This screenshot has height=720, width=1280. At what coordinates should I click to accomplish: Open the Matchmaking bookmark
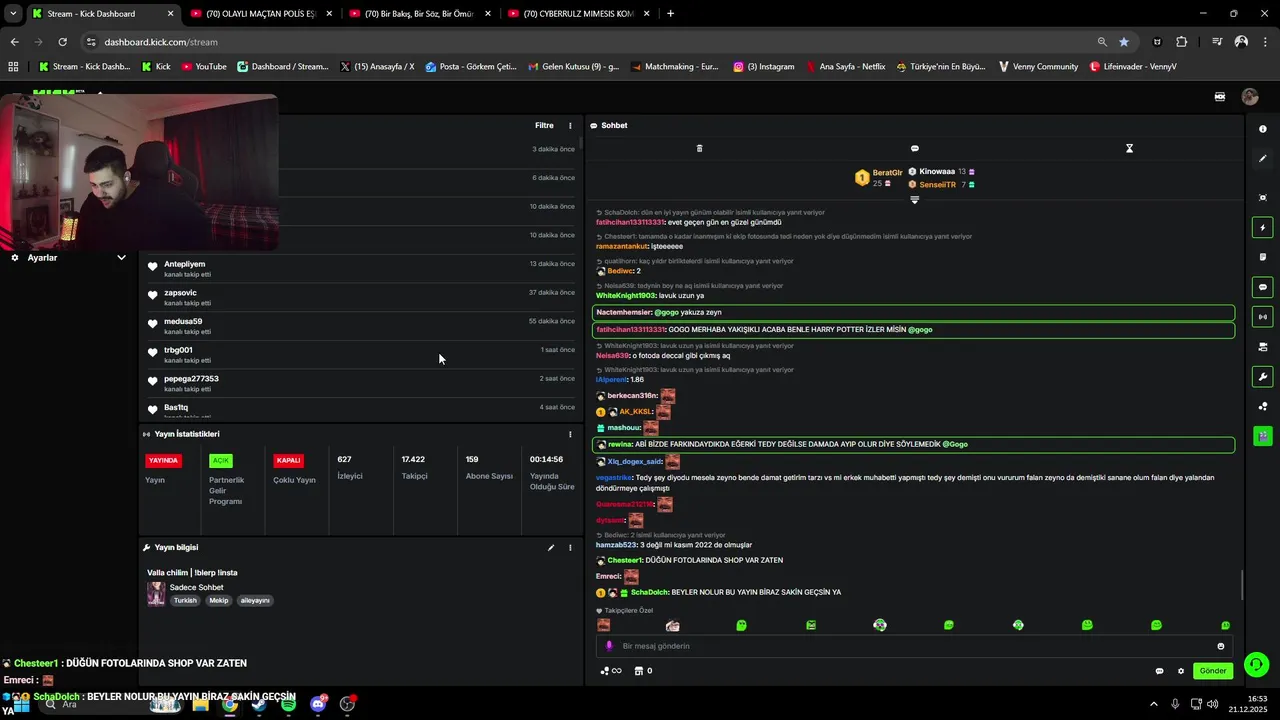coord(674,67)
